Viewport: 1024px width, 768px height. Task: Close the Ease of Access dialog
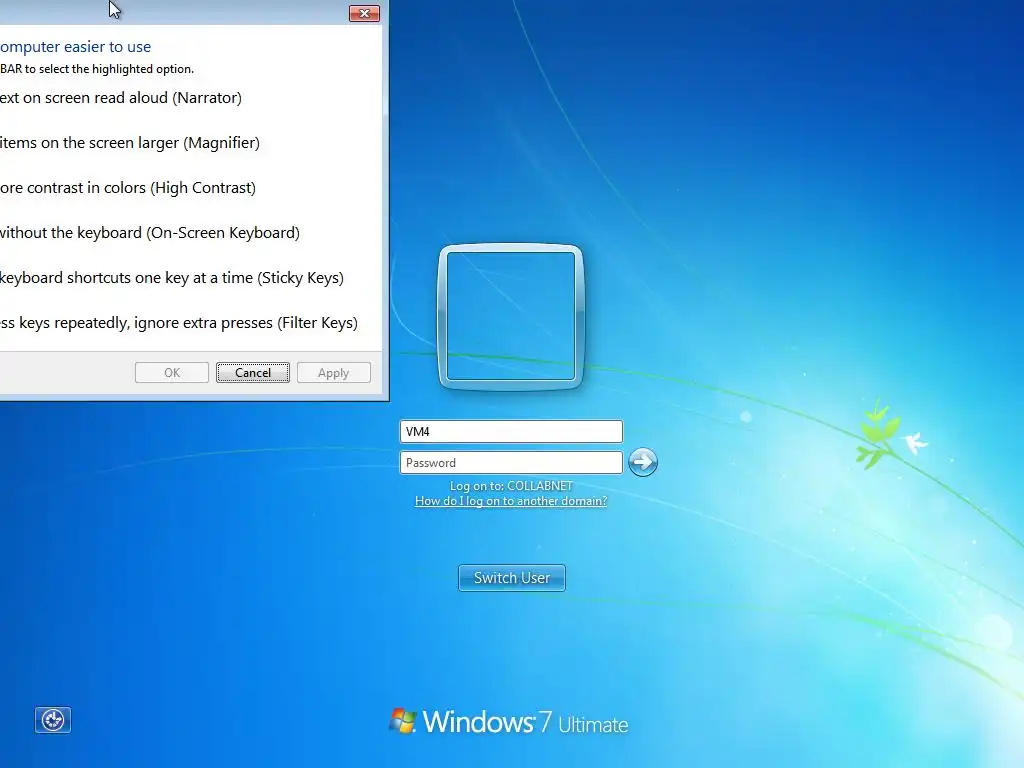point(364,13)
